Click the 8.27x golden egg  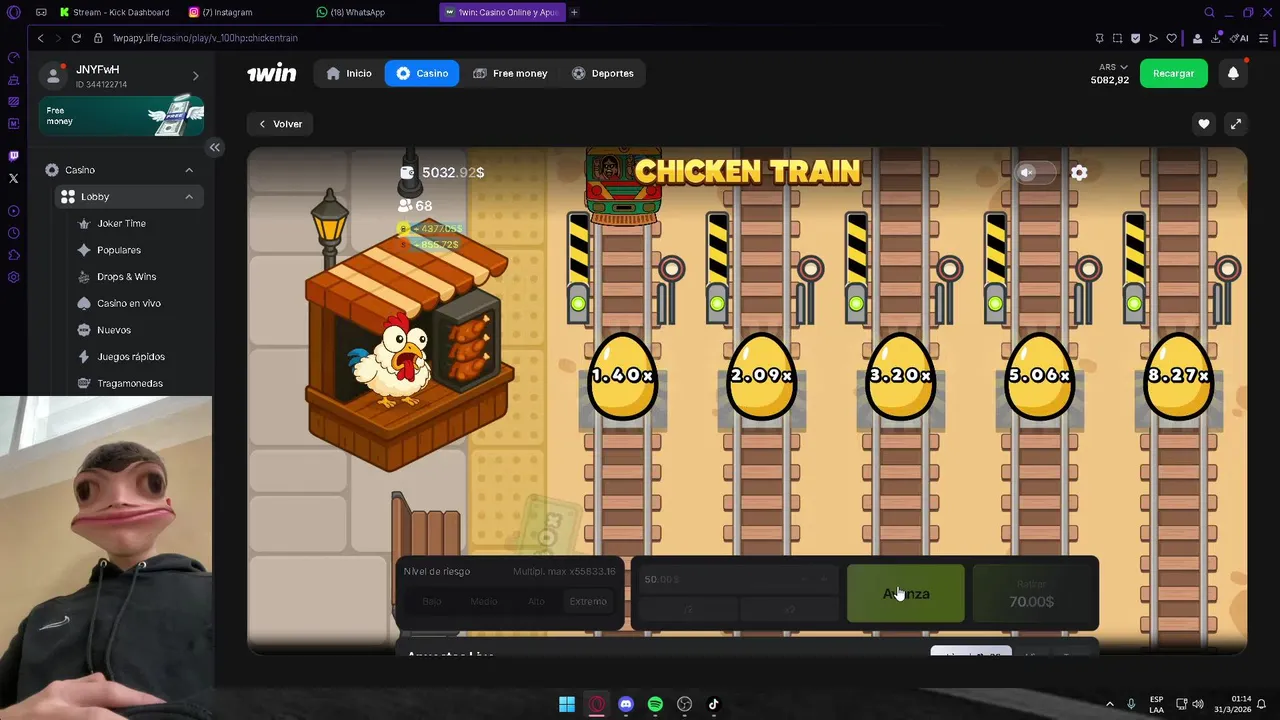(x=1179, y=376)
